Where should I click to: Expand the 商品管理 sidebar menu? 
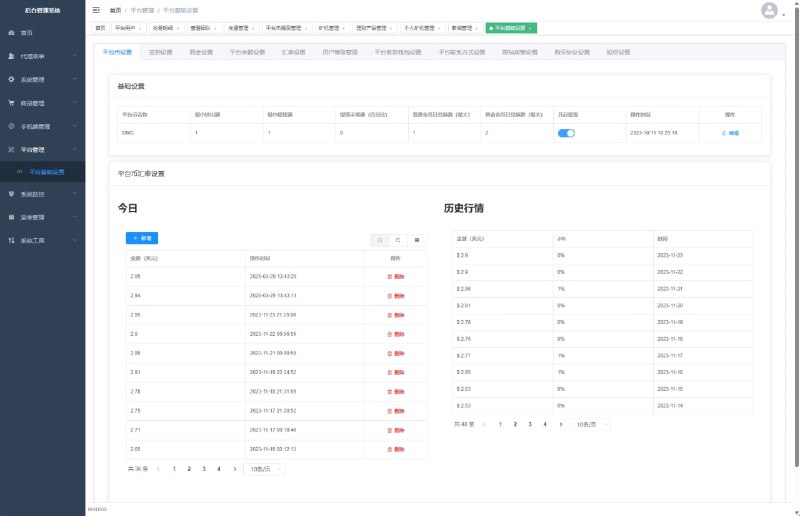(x=42, y=103)
